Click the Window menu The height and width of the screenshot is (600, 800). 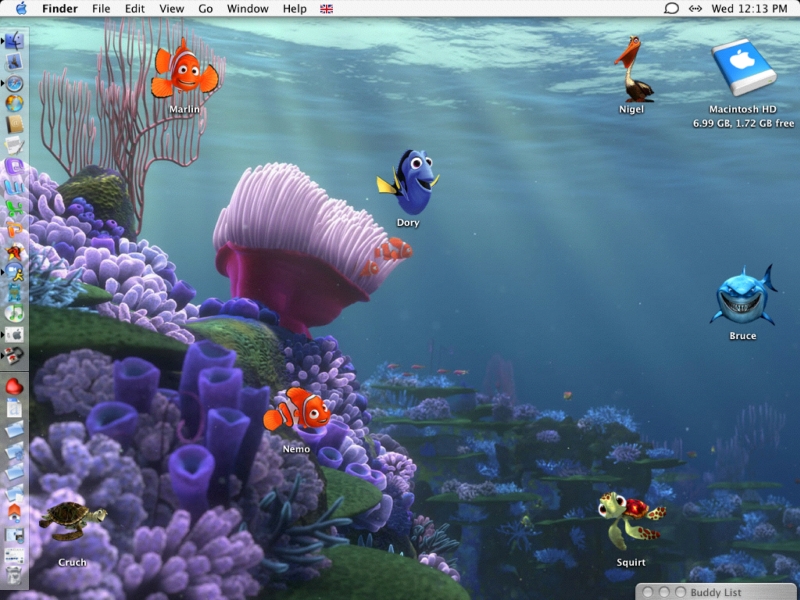click(247, 8)
